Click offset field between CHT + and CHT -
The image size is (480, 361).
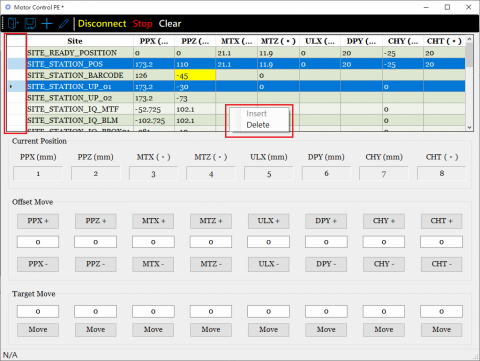442,242
